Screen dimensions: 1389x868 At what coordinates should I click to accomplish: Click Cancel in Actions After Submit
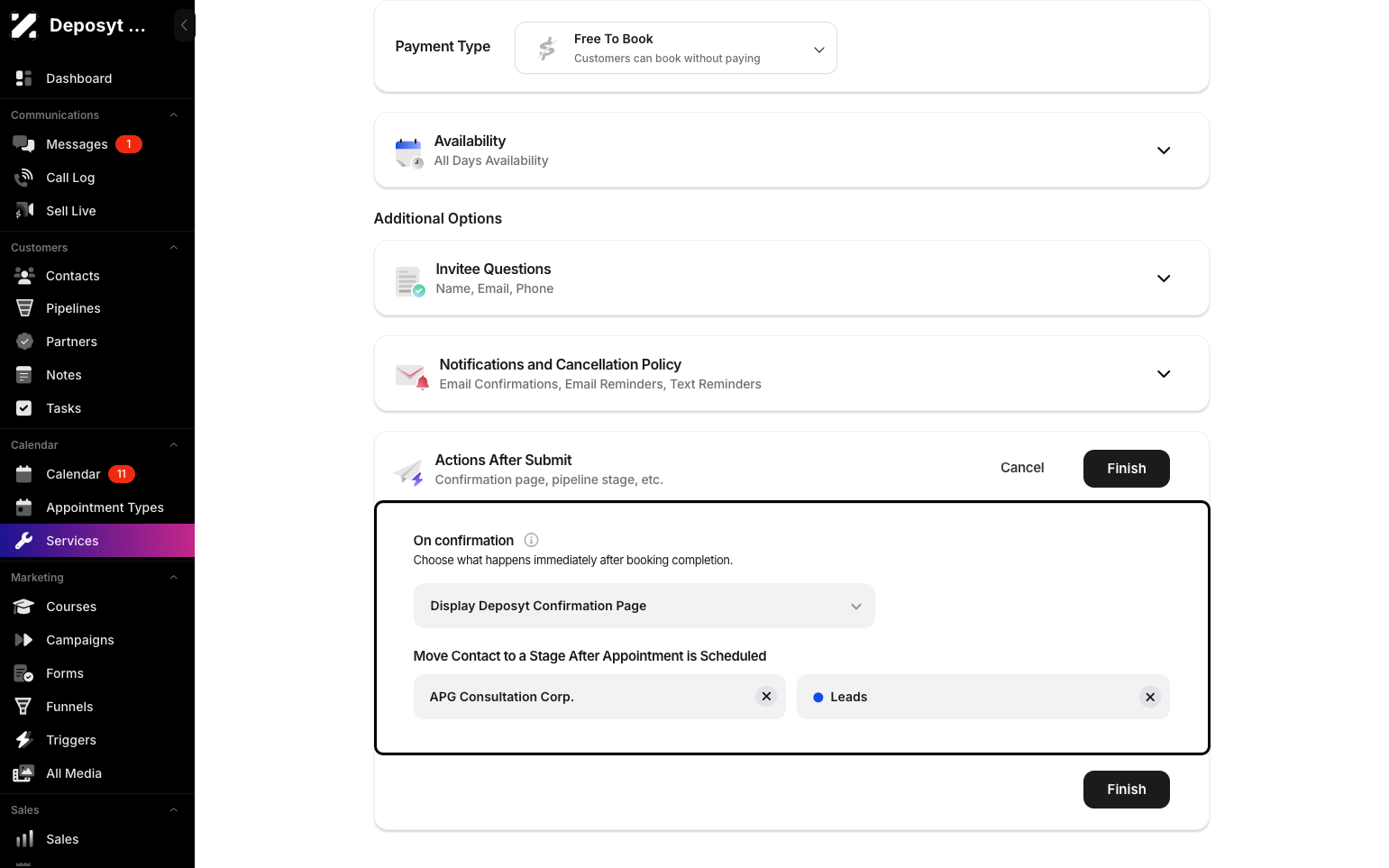point(1022,468)
